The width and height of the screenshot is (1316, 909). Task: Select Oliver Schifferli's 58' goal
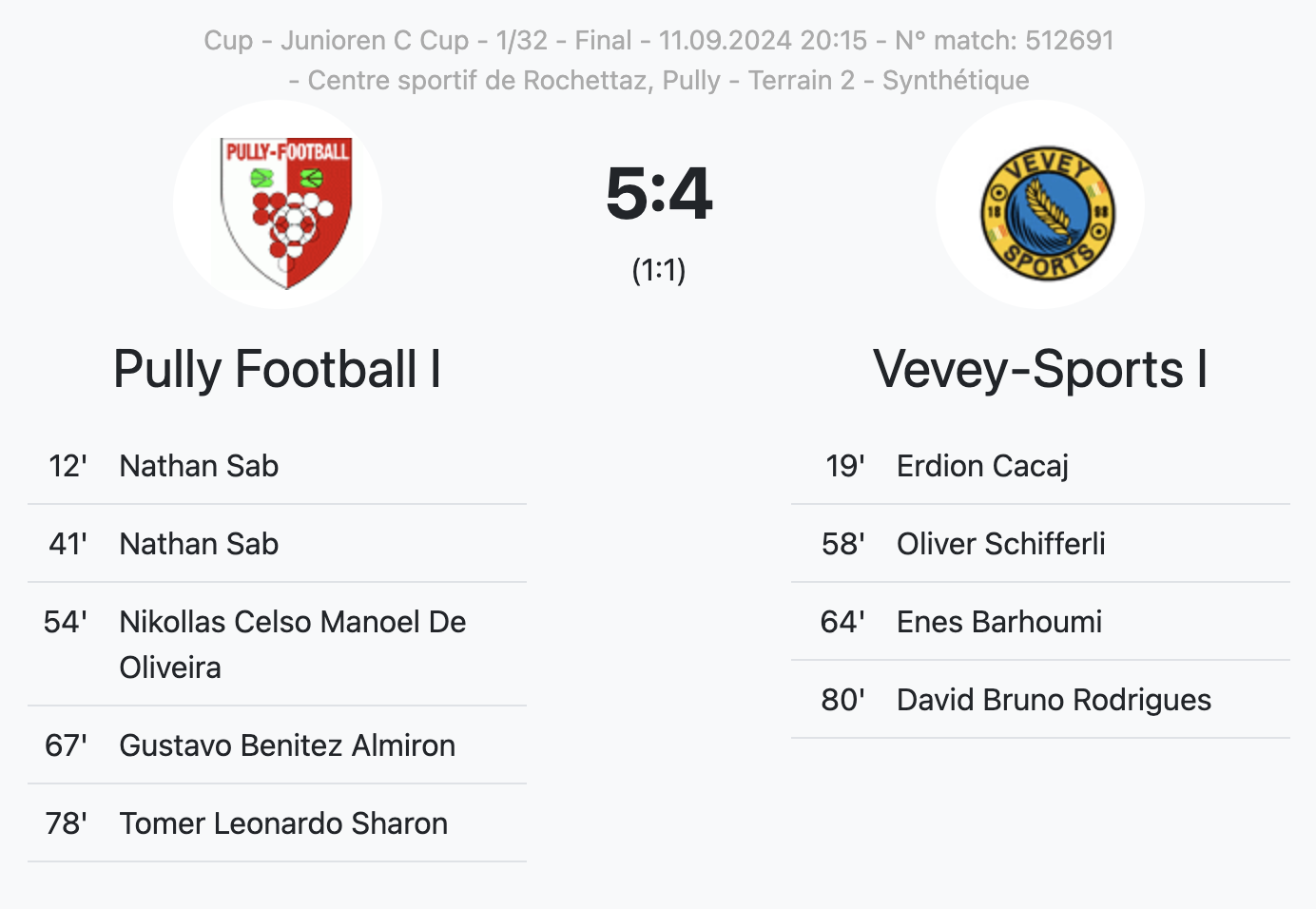[1040, 544]
